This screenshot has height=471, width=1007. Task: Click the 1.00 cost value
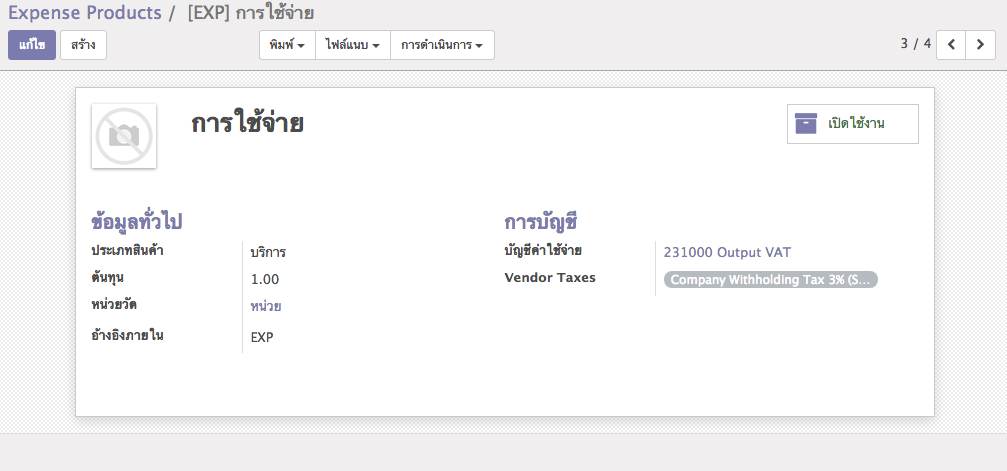coord(265,279)
